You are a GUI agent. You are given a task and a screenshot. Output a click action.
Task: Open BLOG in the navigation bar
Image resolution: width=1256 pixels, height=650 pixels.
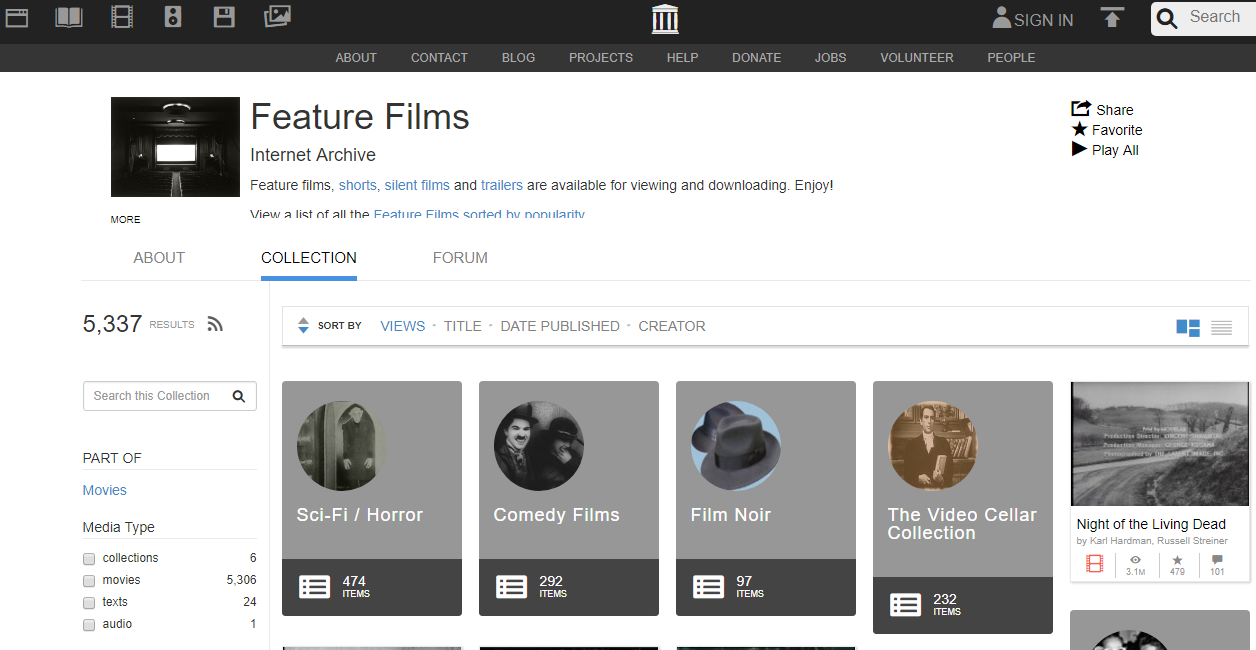tap(518, 57)
